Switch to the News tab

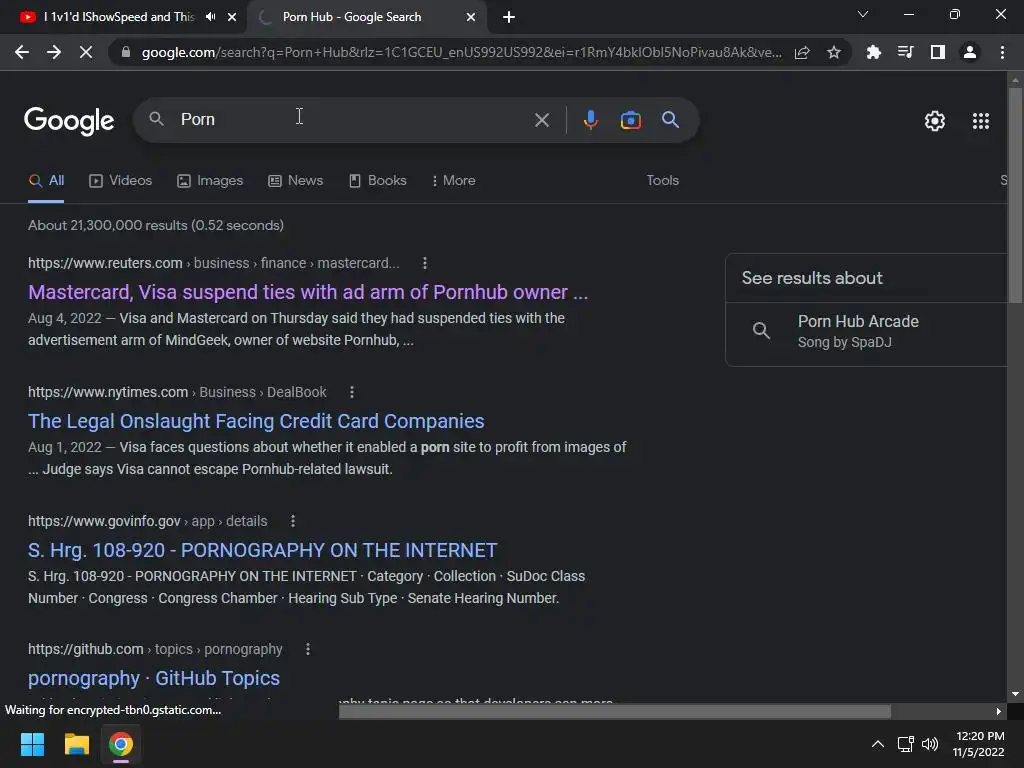click(x=295, y=181)
